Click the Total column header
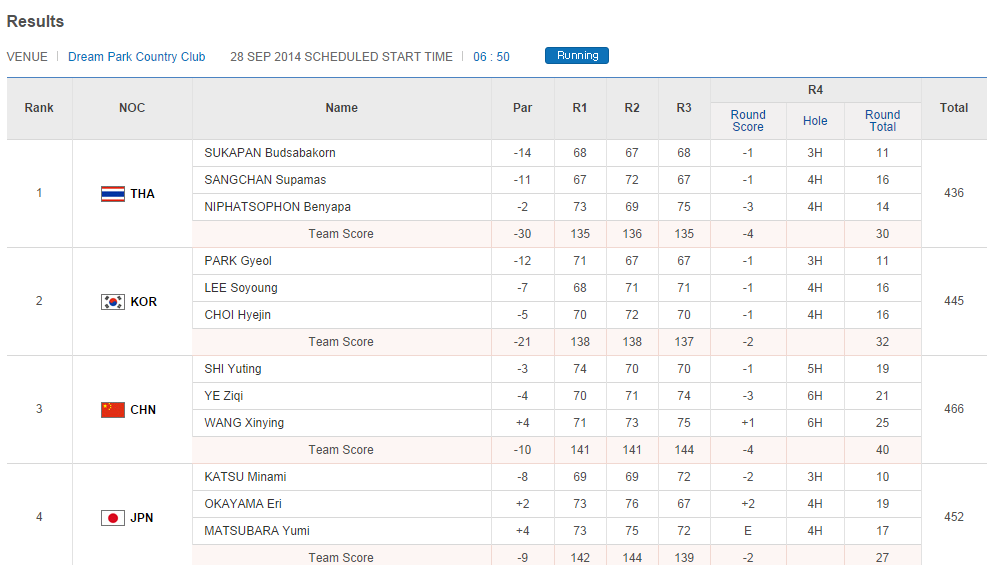This screenshot has width=998, height=565. pyautogui.click(x=954, y=108)
